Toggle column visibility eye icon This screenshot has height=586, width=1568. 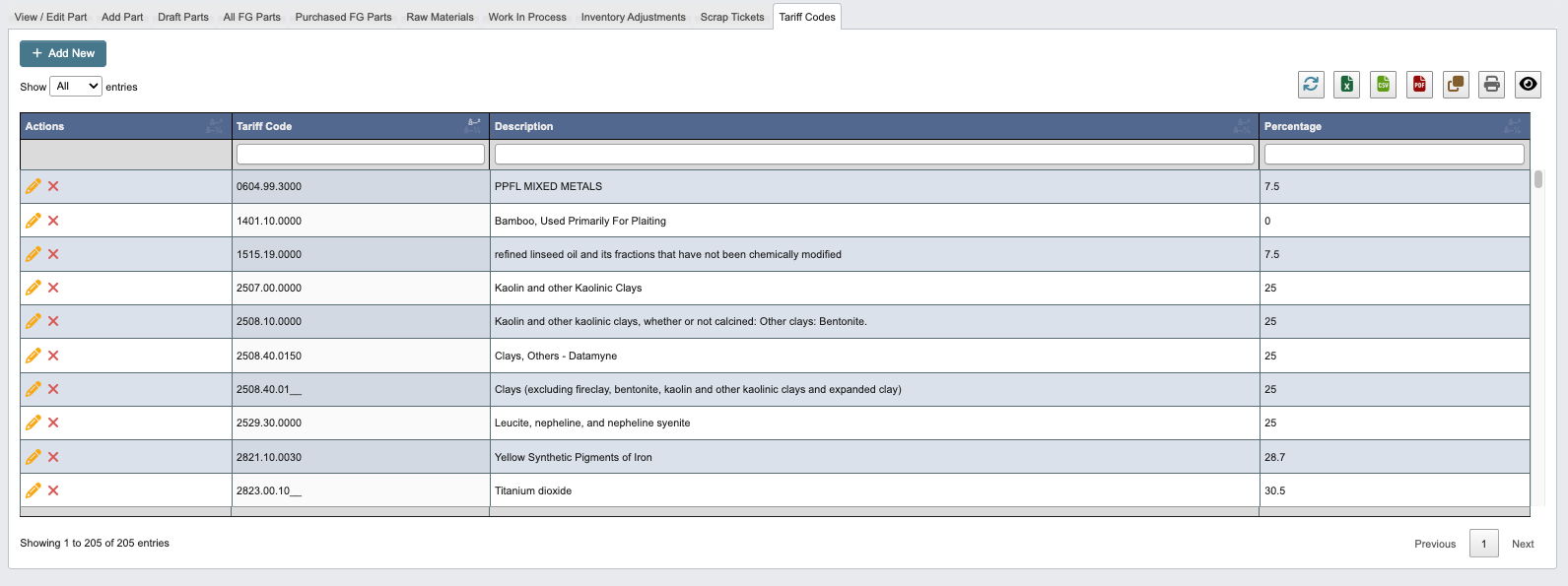point(1528,85)
